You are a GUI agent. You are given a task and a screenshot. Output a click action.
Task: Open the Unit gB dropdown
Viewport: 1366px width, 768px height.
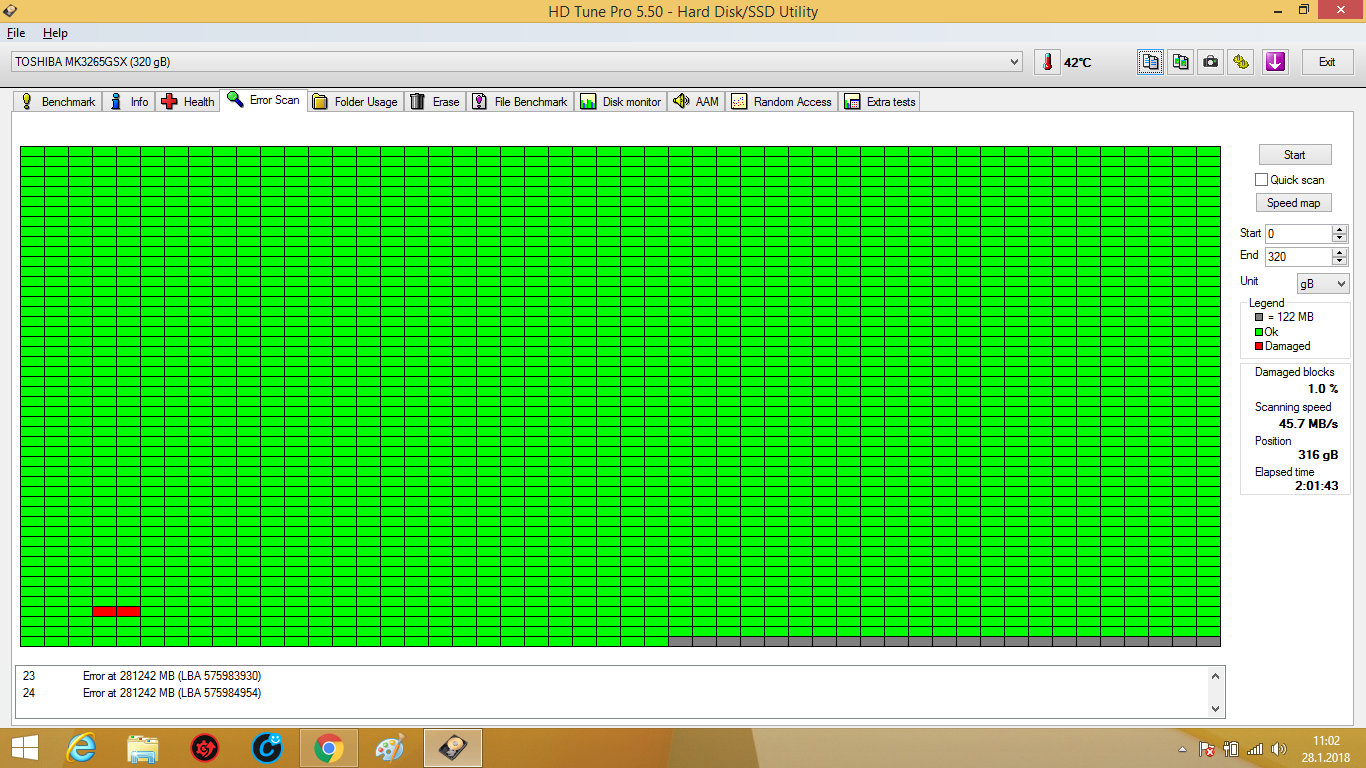click(1323, 284)
